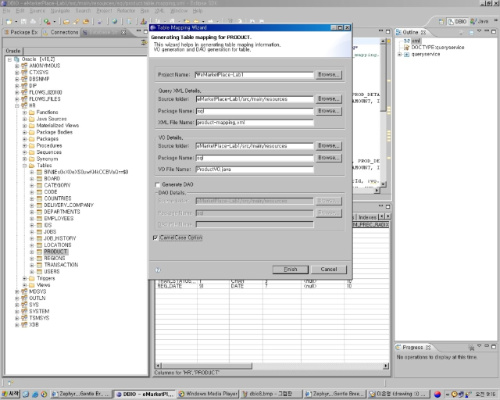
Task: Open the File menu
Action: tap(6, 11)
